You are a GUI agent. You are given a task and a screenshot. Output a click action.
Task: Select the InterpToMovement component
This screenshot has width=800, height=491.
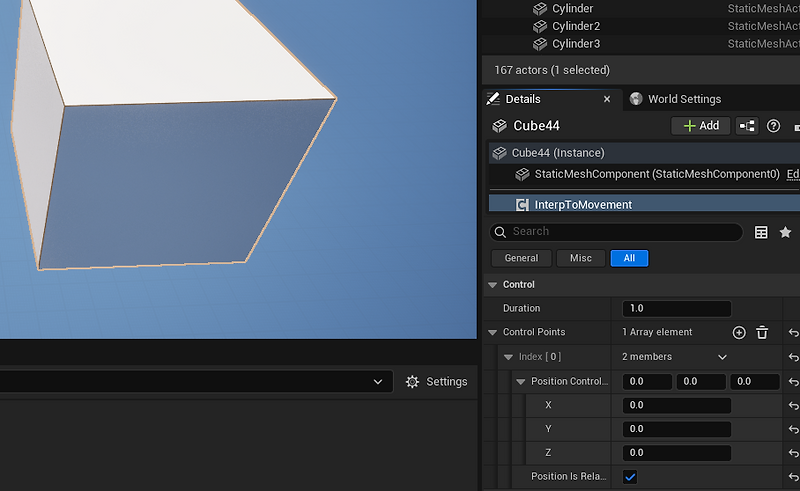(x=644, y=204)
